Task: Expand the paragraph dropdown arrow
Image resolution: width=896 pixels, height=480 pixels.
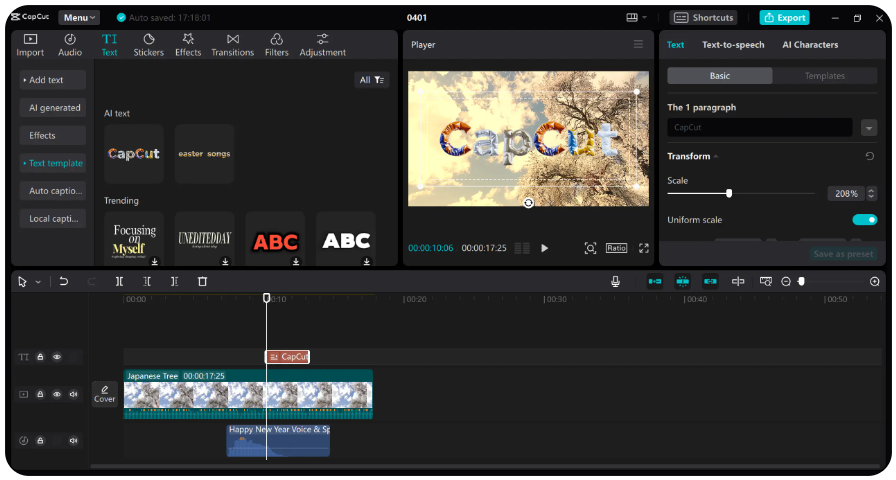Action: click(869, 127)
